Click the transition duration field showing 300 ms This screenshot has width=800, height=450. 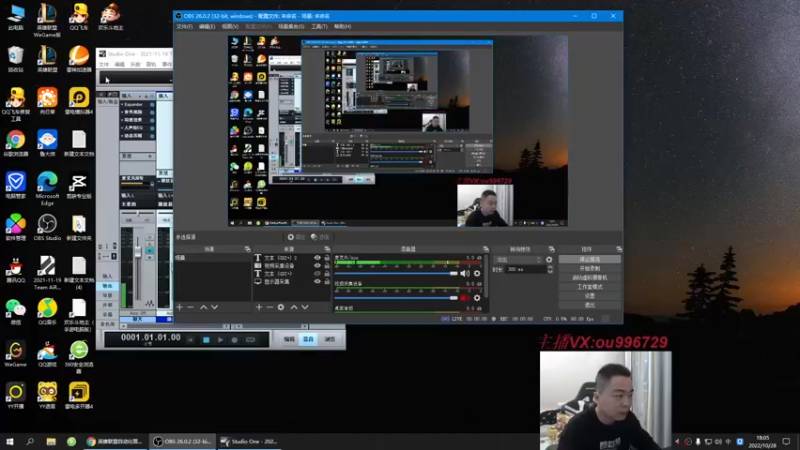526,269
